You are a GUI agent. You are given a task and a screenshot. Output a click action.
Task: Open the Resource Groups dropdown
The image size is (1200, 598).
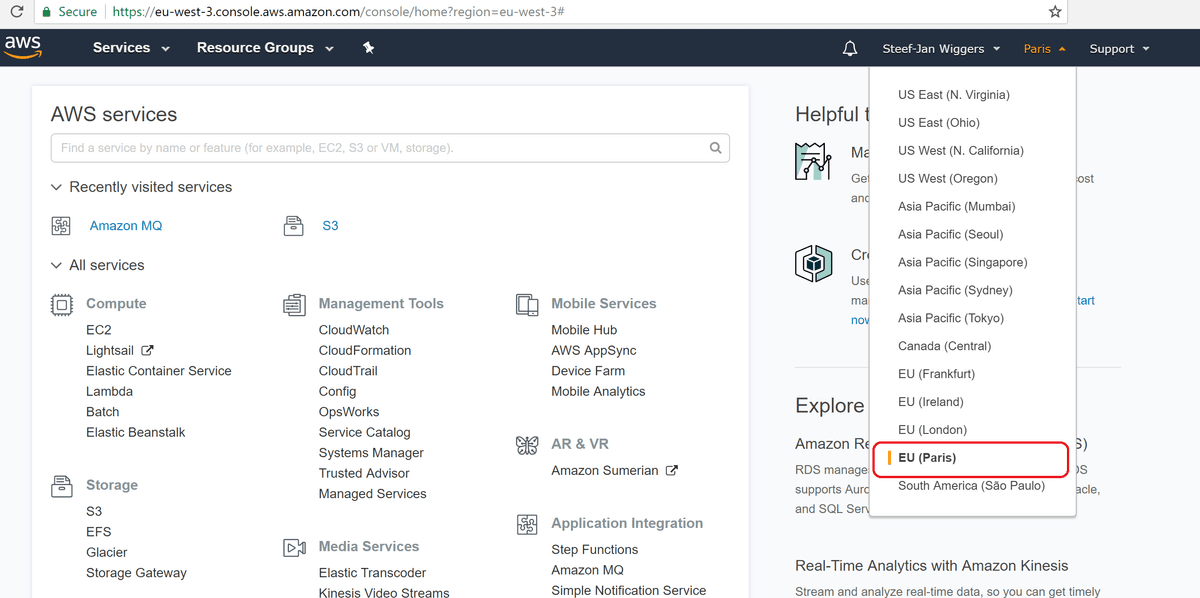(x=265, y=48)
